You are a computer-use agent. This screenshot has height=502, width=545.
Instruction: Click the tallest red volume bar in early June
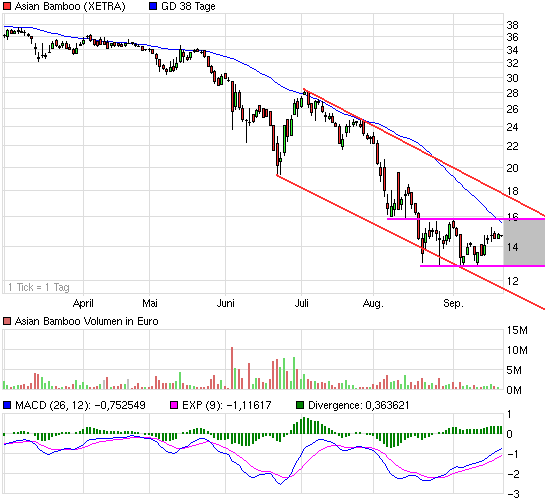click(x=232, y=368)
